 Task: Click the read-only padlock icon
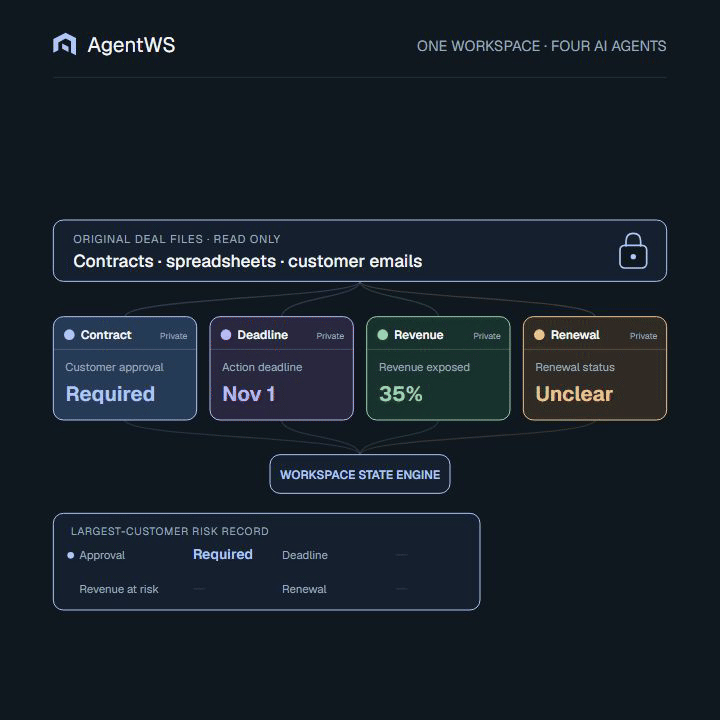tap(633, 251)
